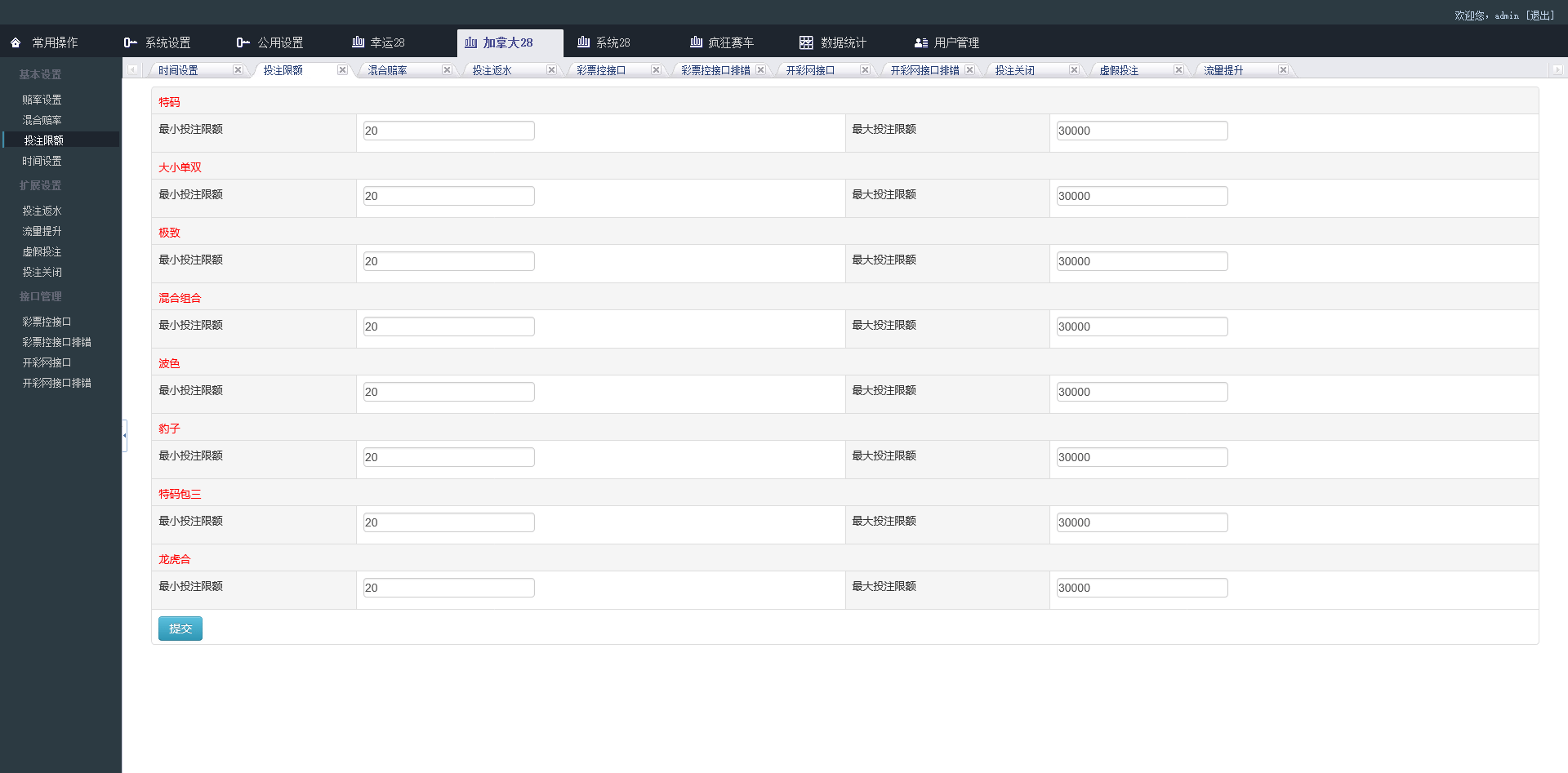
Task: Click the [退出] logout link
Action: [x=1539, y=15]
